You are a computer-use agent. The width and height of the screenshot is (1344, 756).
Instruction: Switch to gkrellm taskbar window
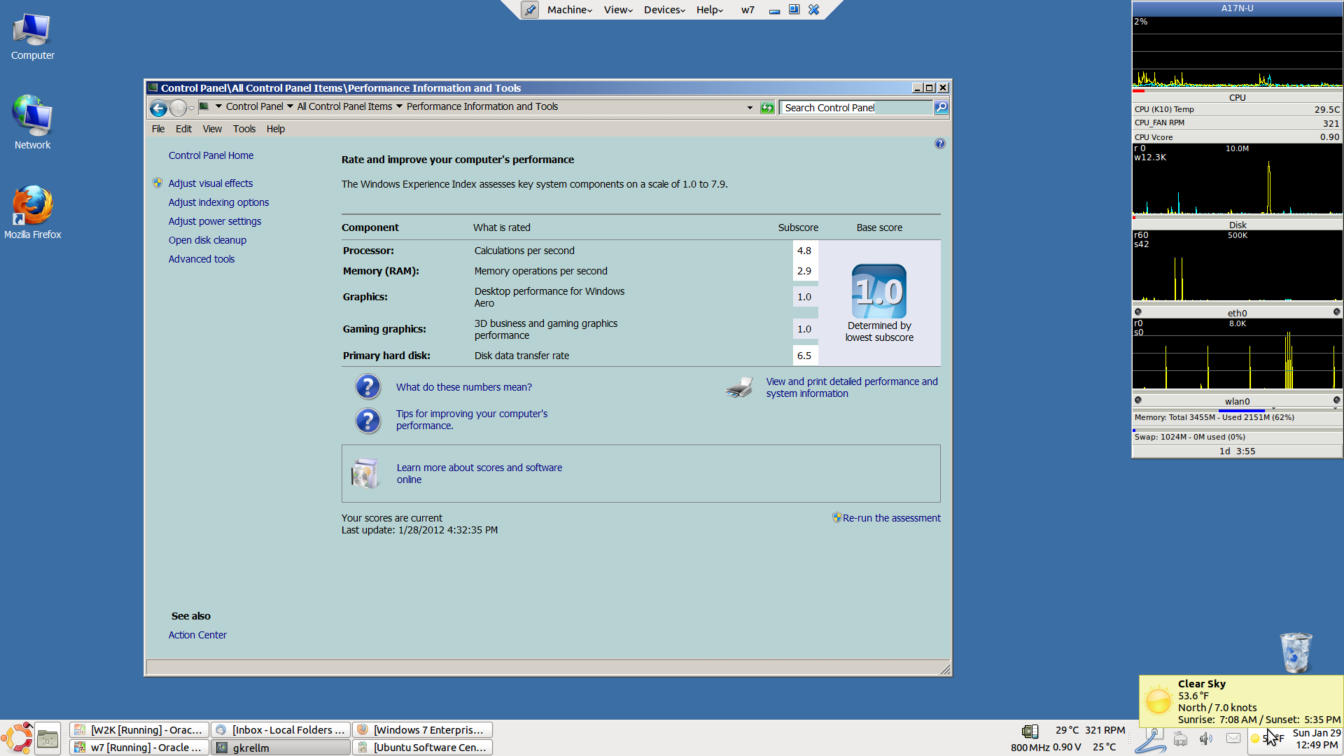click(281, 747)
